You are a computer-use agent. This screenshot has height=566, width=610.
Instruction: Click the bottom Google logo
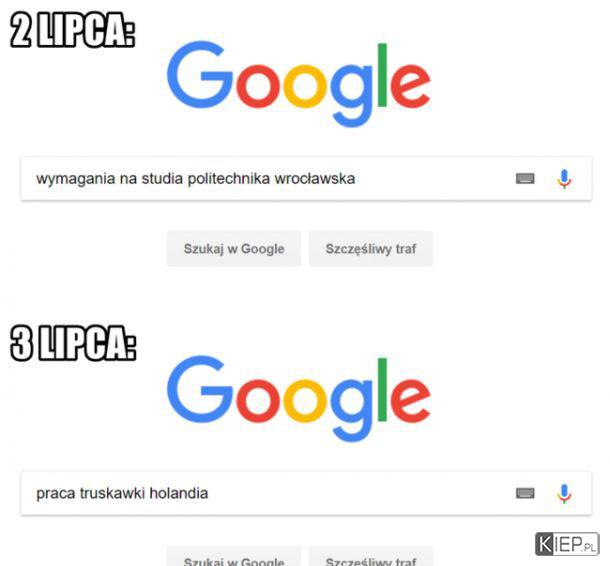[299, 399]
